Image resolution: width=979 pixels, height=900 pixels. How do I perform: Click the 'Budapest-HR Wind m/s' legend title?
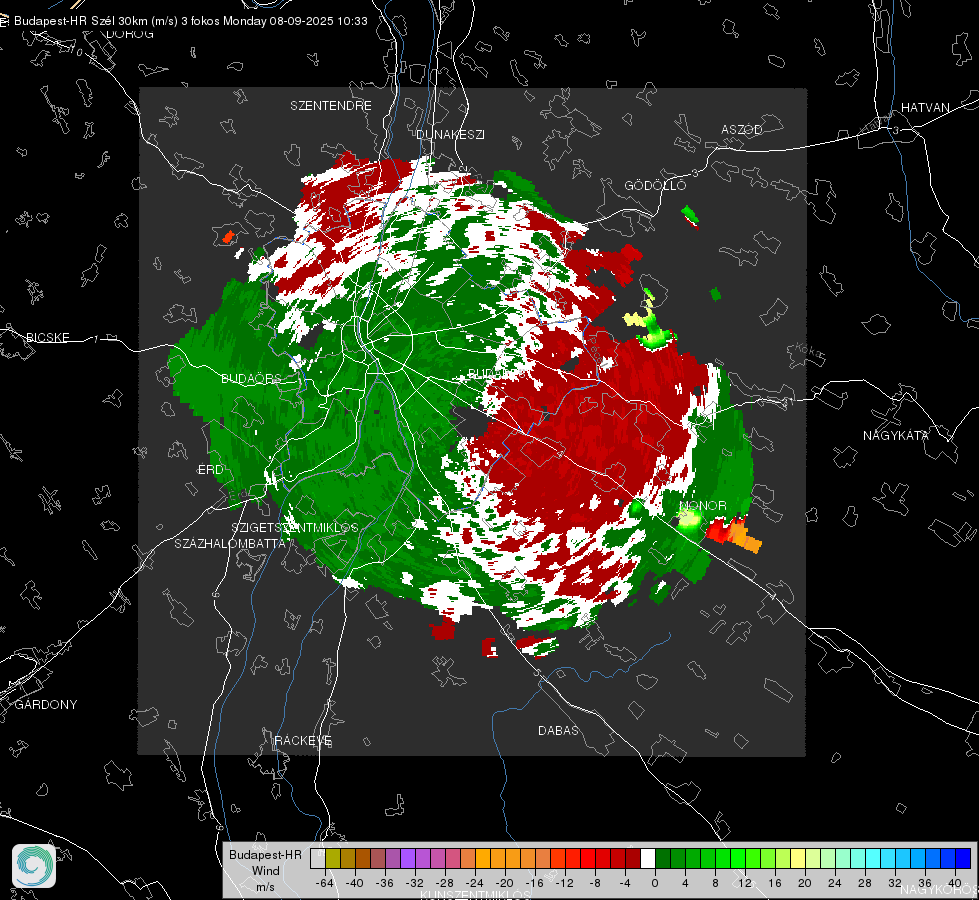pyautogui.click(x=265, y=871)
